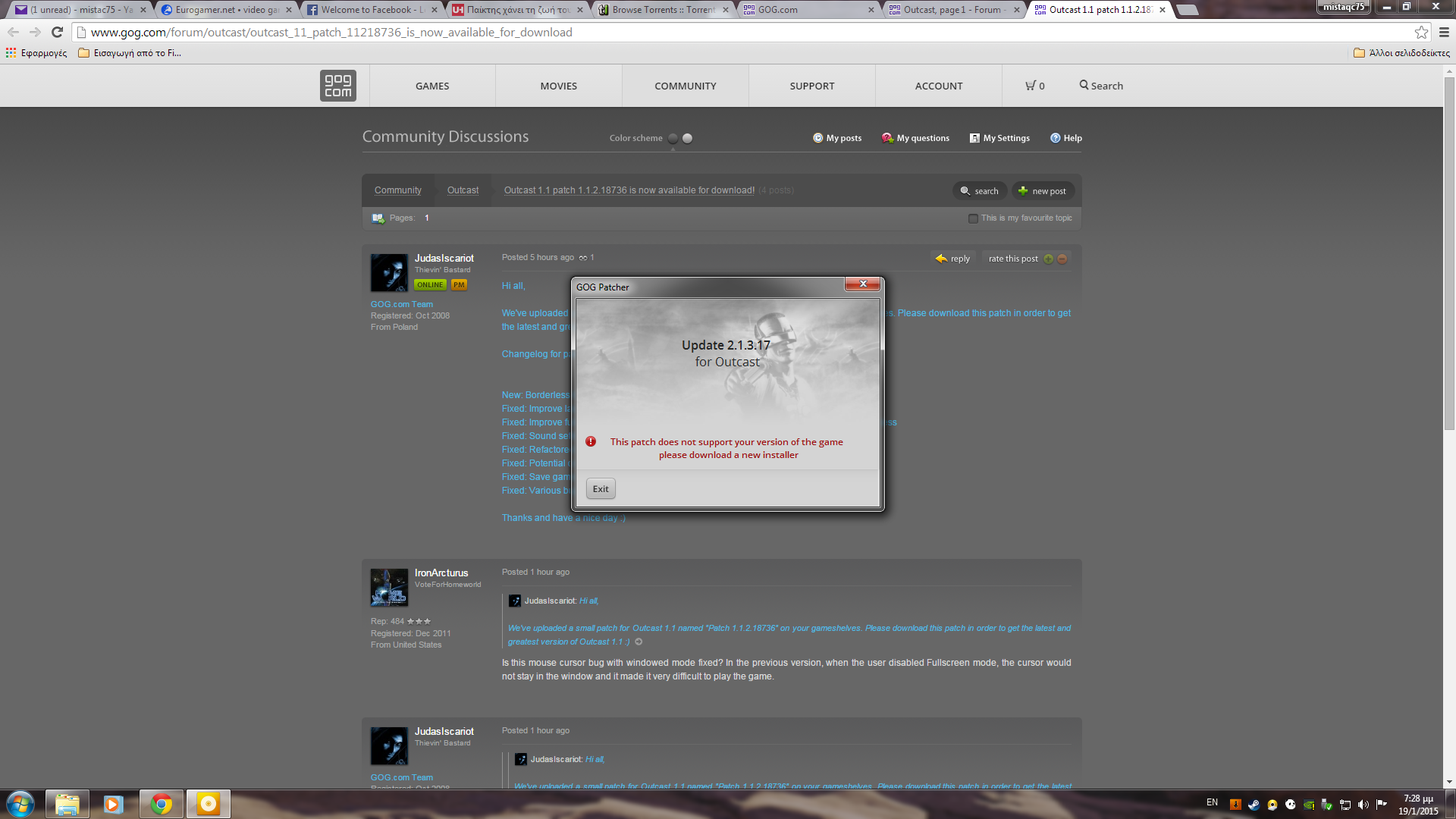This screenshot has height=819, width=1456.
Task: Click the browser back arrow
Action: tap(13, 32)
